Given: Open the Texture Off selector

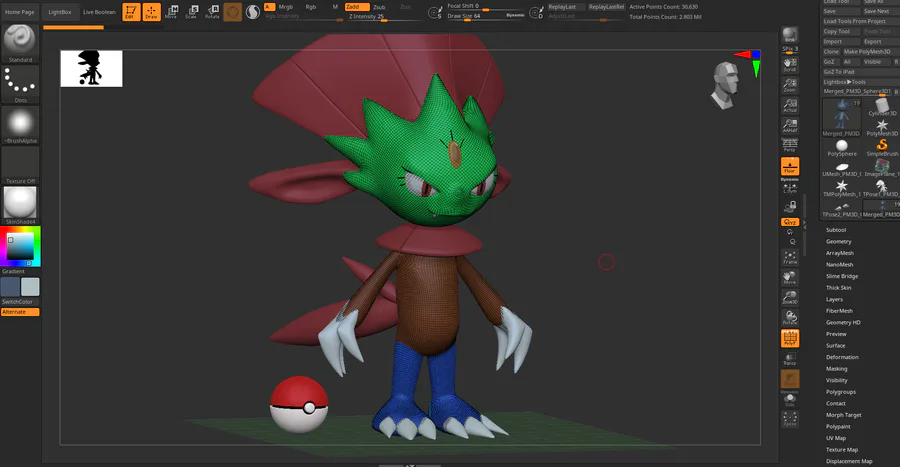Looking at the screenshot, I should tap(20, 165).
